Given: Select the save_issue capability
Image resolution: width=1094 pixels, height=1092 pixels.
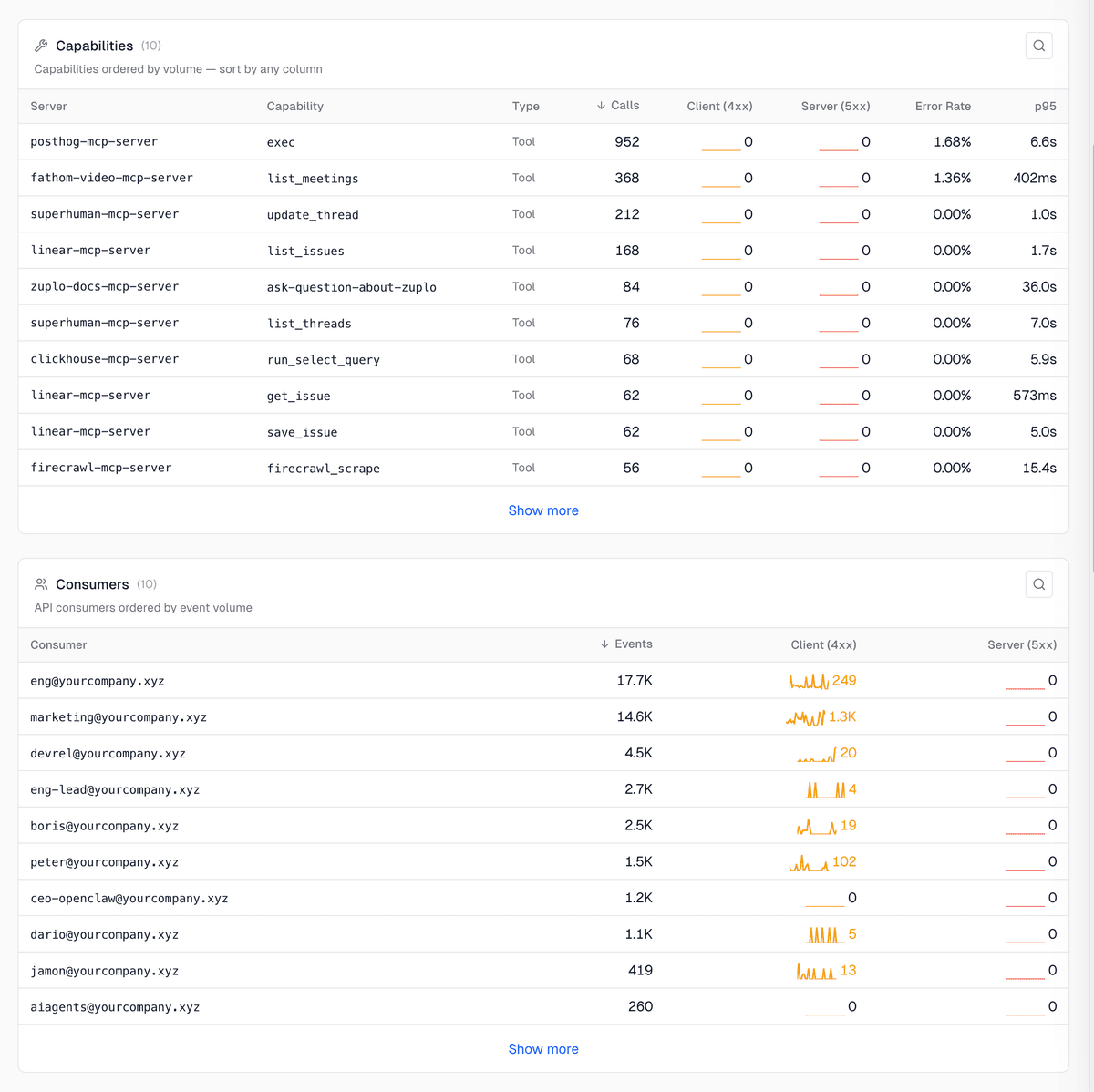Looking at the screenshot, I should coord(302,432).
